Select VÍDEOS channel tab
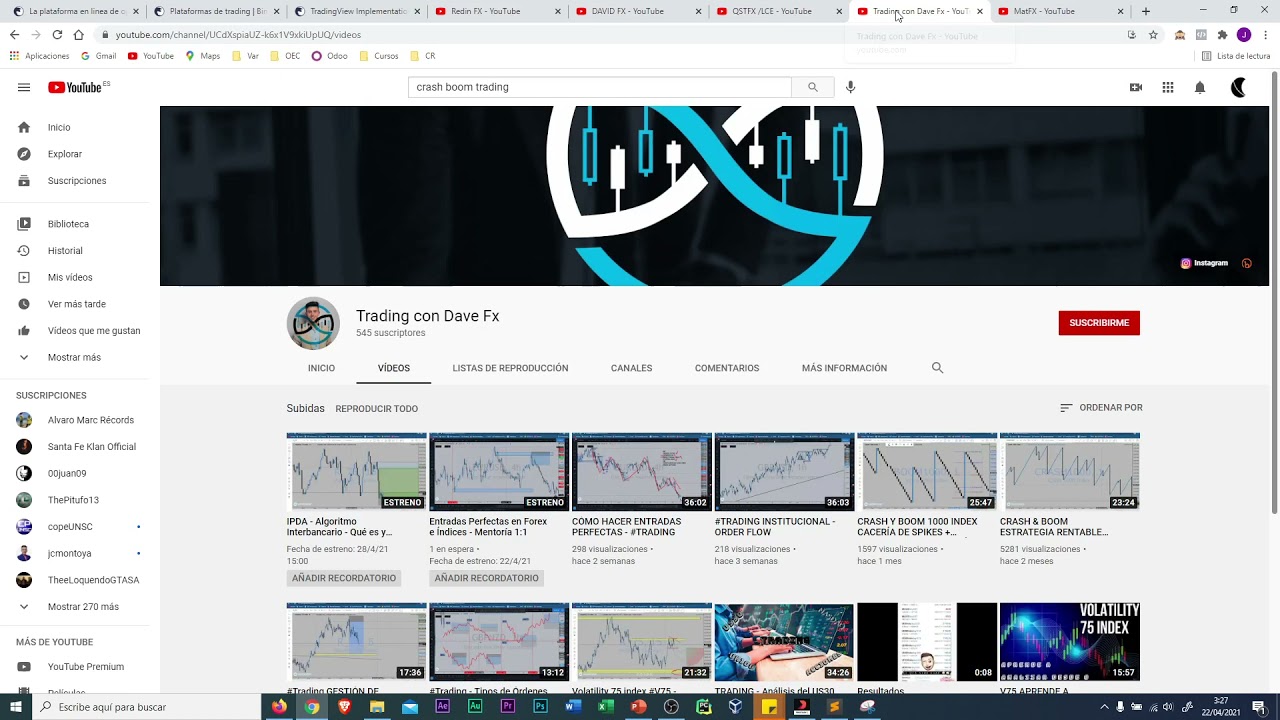 click(394, 368)
